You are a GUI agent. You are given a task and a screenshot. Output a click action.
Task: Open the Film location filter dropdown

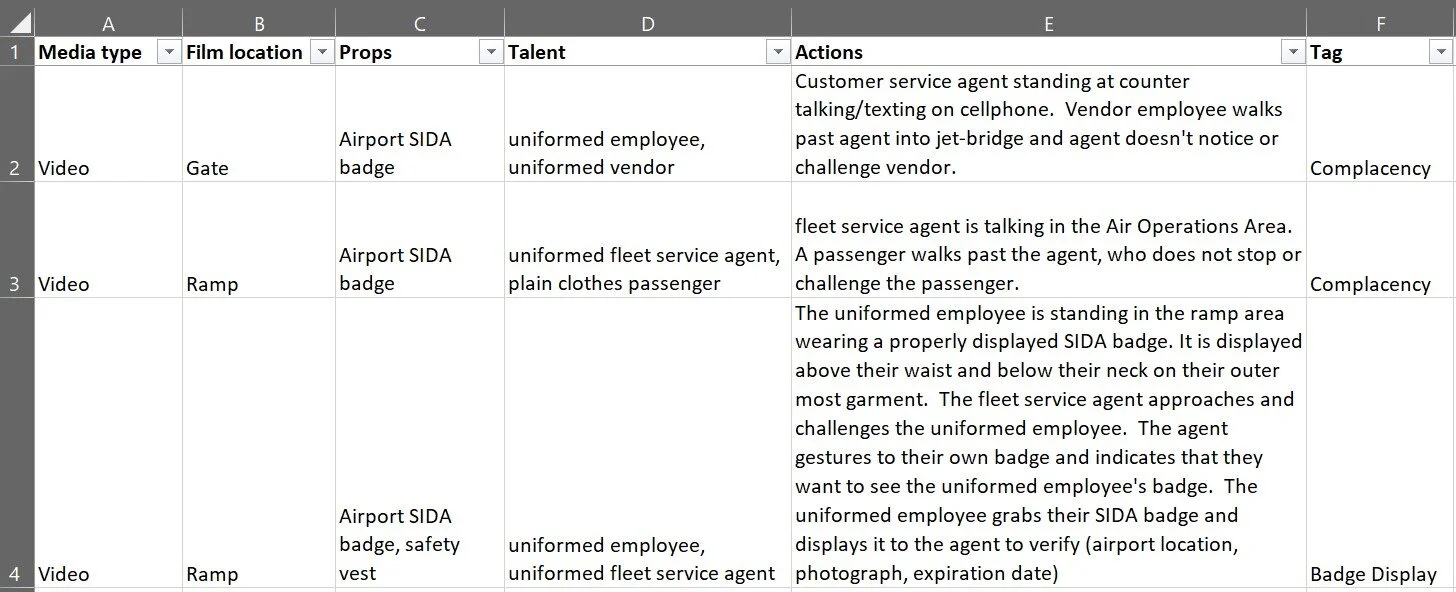click(x=322, y=52)
